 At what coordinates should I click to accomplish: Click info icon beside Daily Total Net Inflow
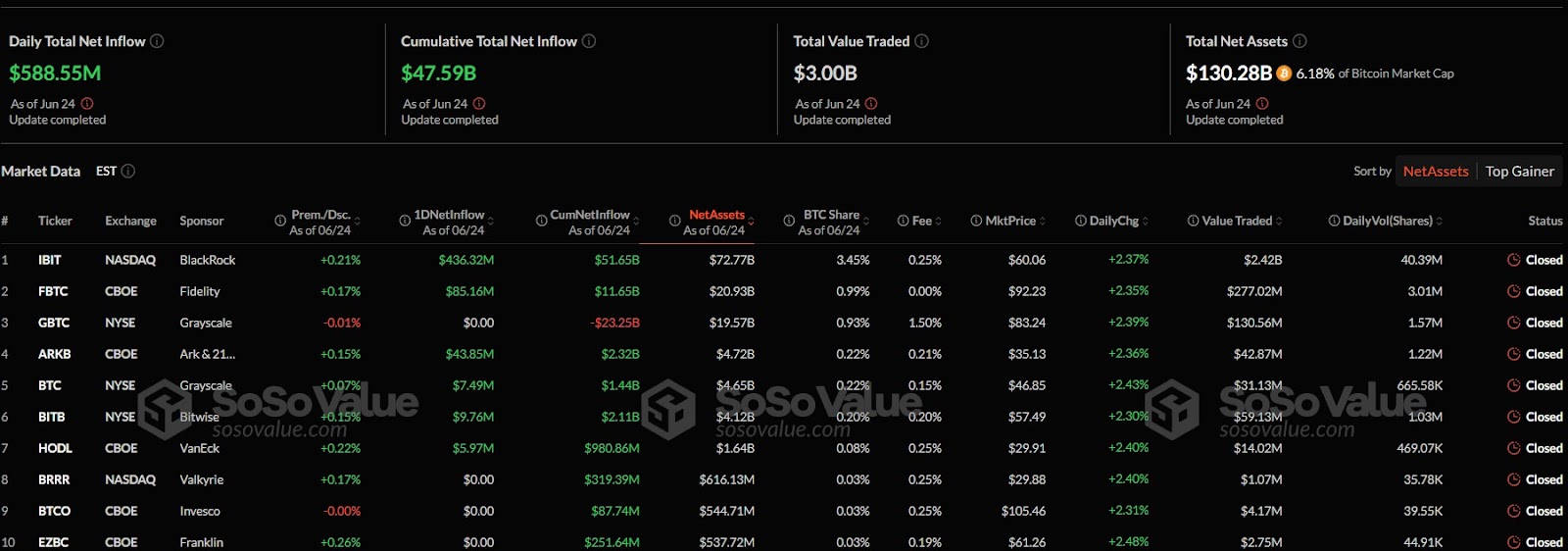[x=157, y=41]
